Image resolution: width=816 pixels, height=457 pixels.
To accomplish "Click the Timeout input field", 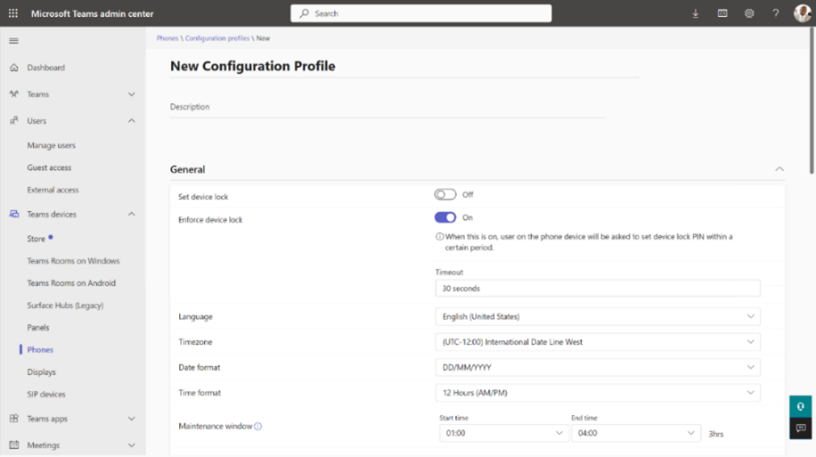I will tap(597, 289).
